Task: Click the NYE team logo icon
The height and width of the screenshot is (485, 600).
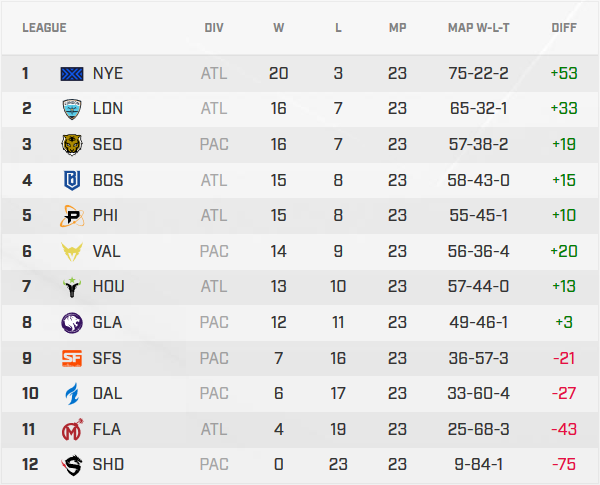Action: (x=73, y=73)
